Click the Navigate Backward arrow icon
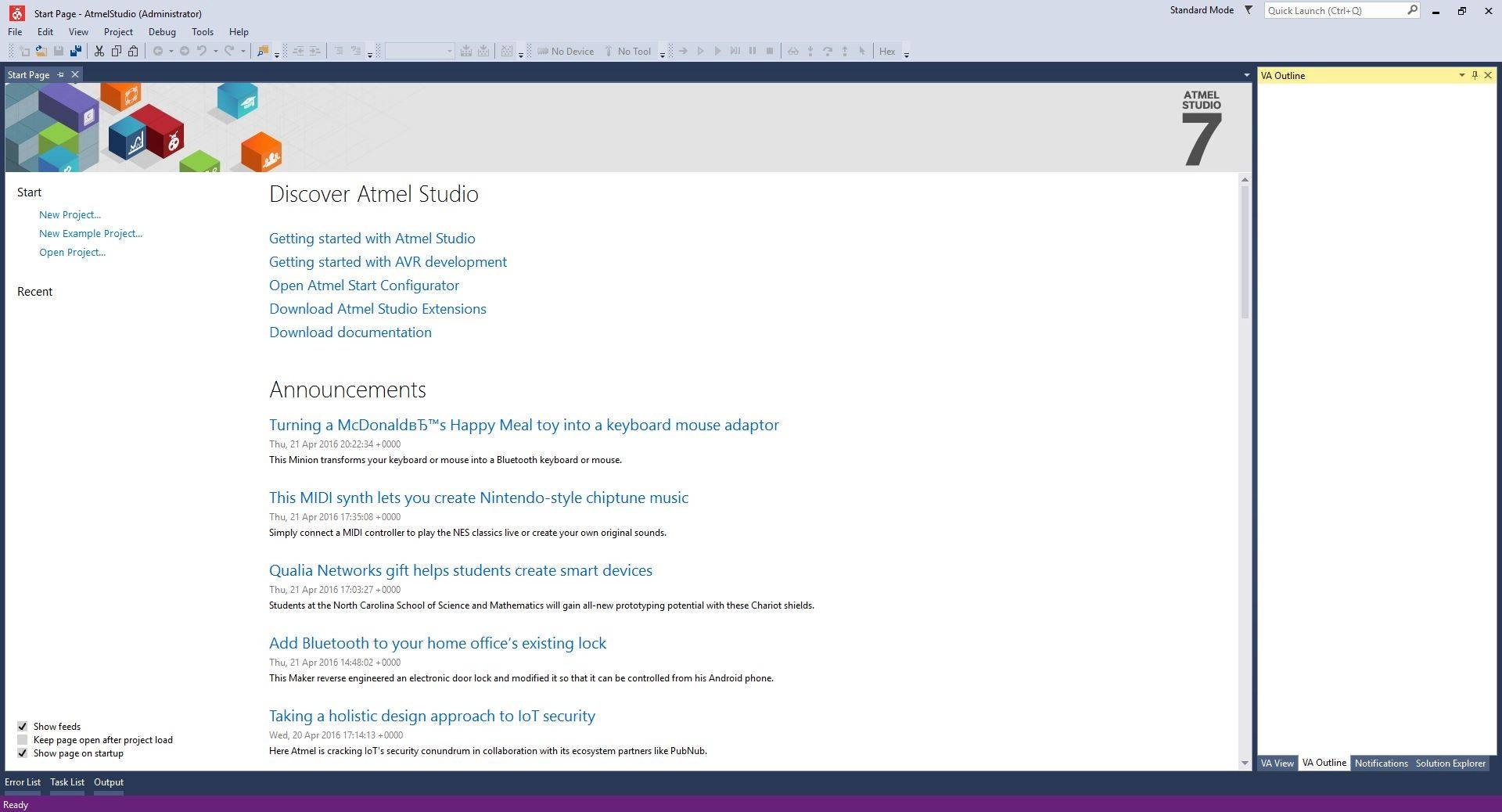1502x812 pixels. (158, 51)
